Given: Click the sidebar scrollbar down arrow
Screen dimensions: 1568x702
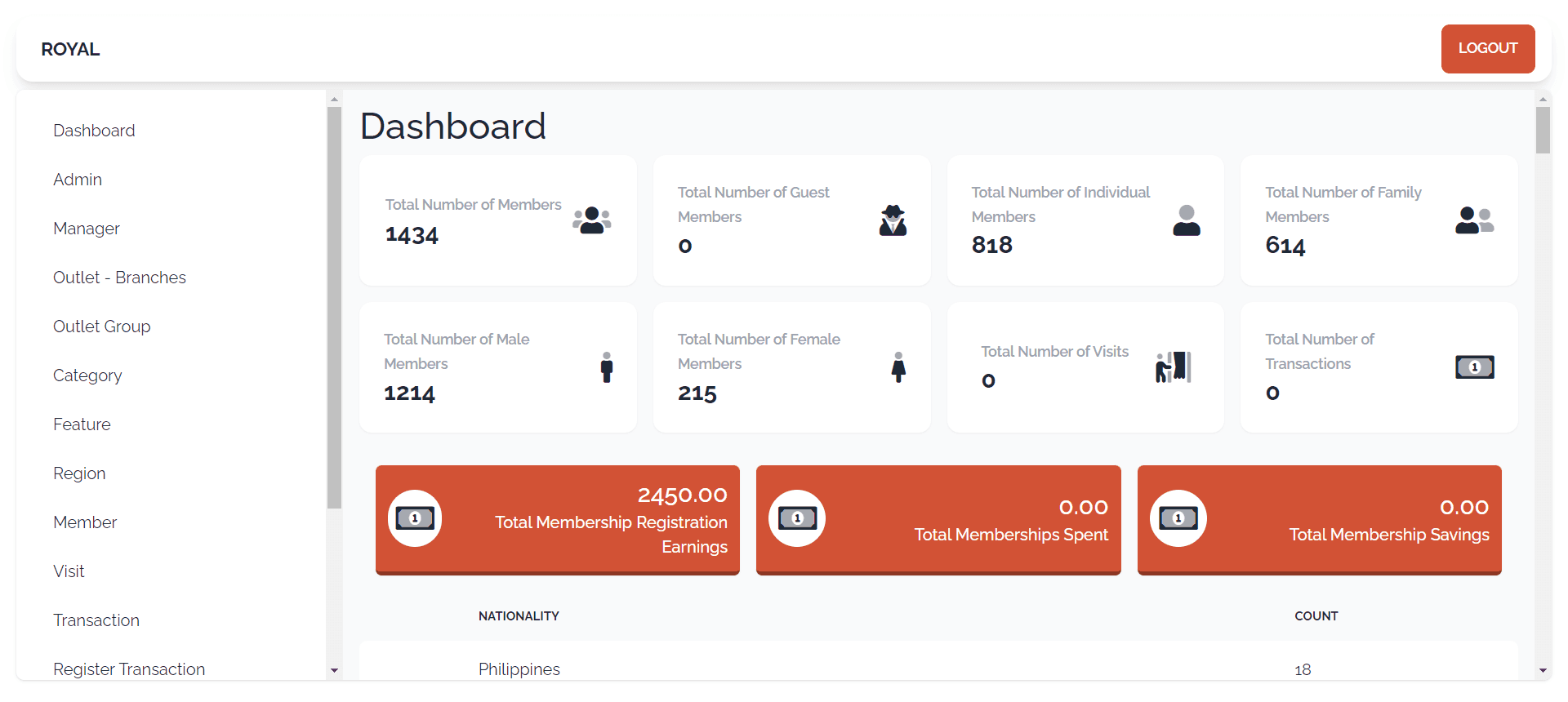Looking at the screenshot, I should (x=334, y=671).
